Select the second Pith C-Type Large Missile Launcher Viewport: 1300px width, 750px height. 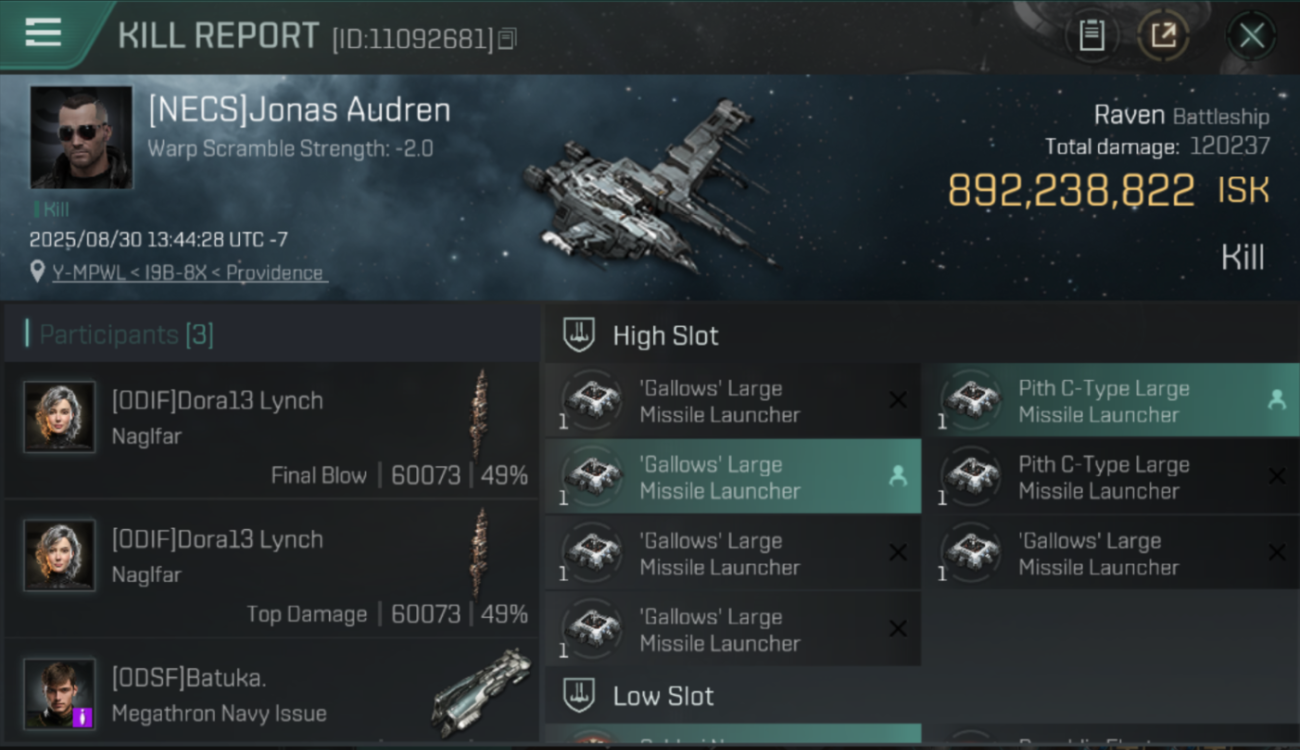coord(1112,477)
